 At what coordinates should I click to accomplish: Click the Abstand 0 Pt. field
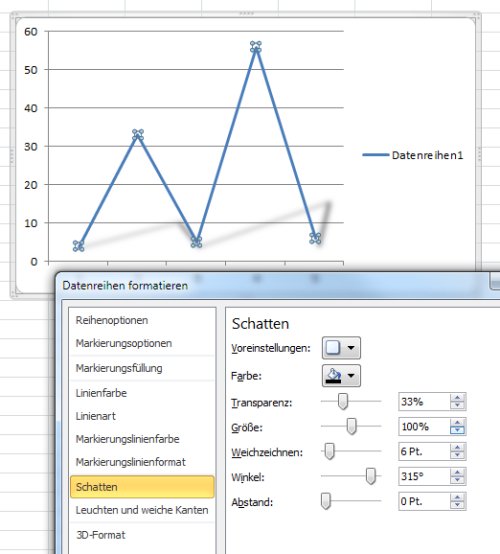click(424, 501)
